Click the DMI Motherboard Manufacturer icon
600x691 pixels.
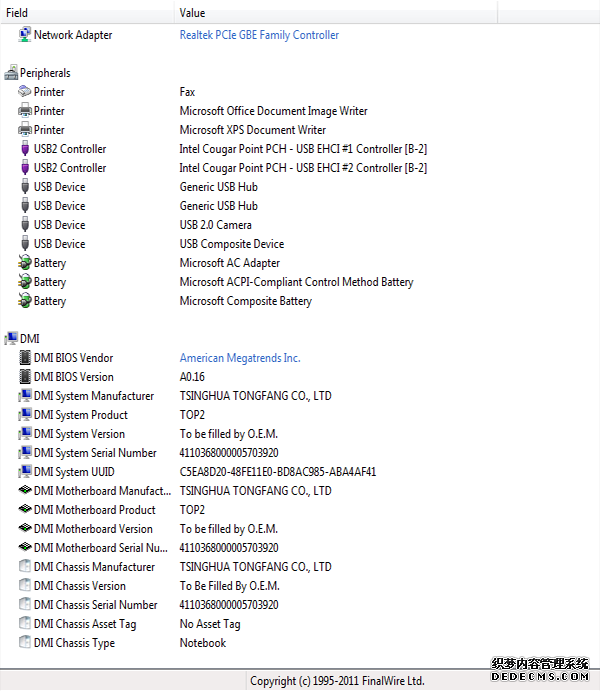pos(25,490)
